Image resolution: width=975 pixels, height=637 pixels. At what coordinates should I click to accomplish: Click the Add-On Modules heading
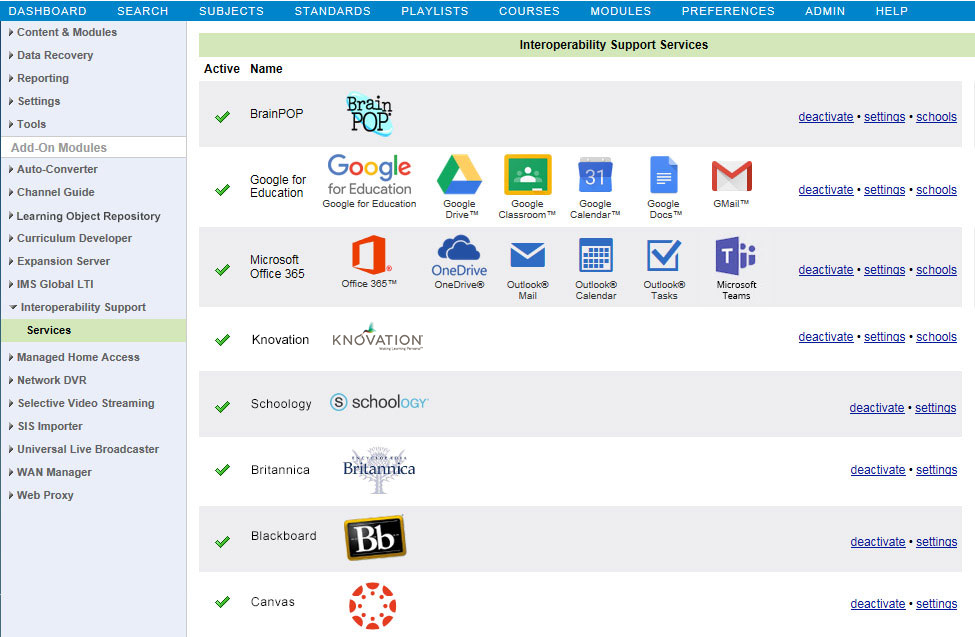(59, 147)
